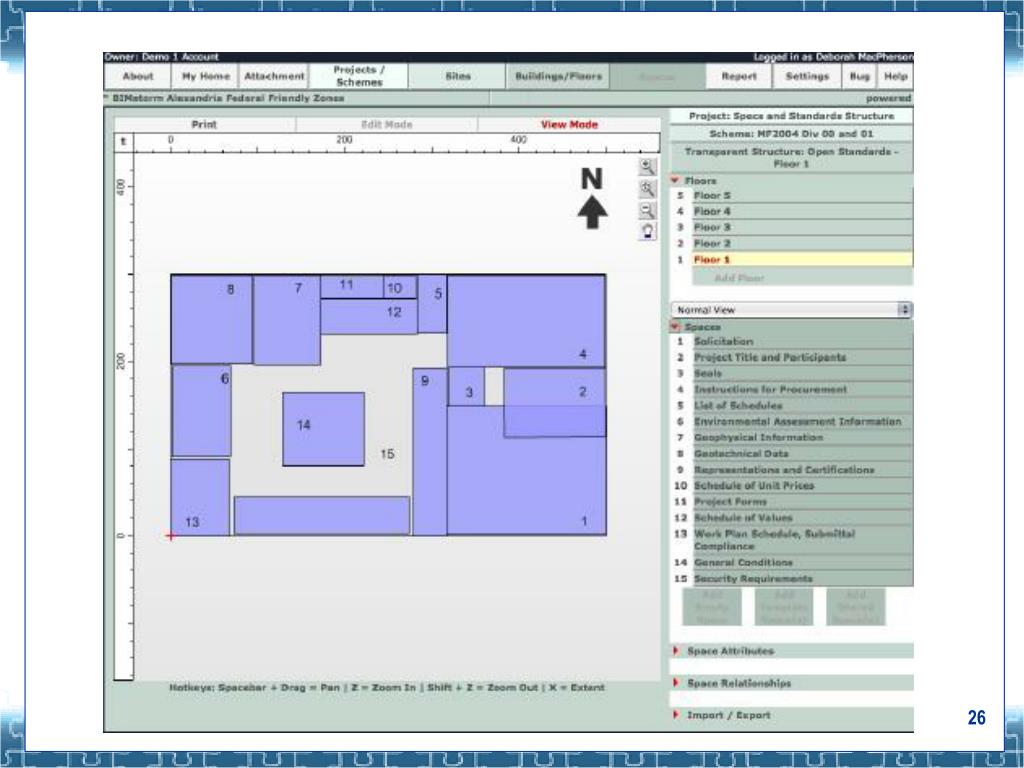Viewport: 1024px width, 768px height.
Task: Switch to Edit Mode
Action: [387, 124]
